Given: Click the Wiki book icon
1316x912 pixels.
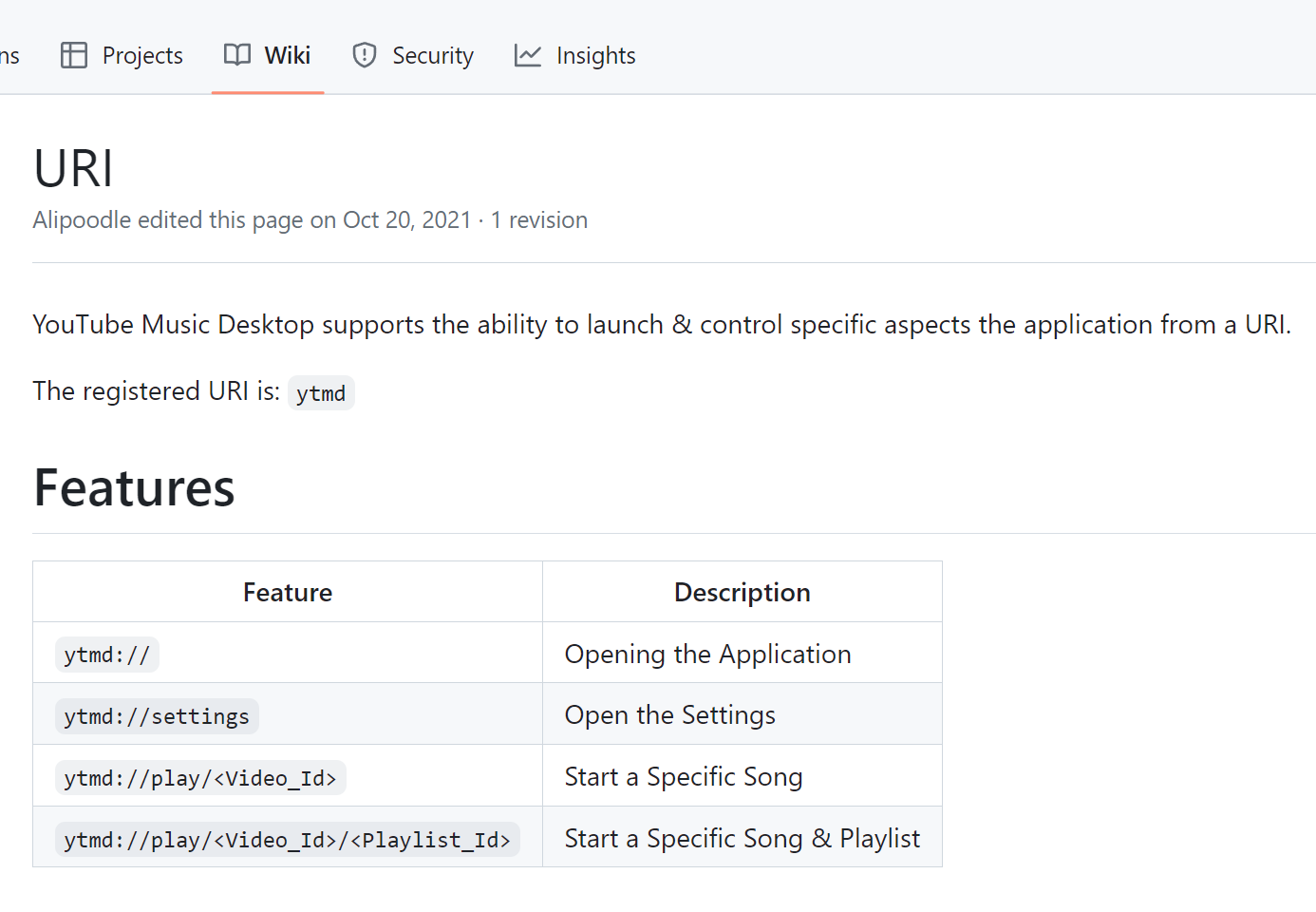Looking at the screenshot, I should pyautogui.click(x=237, y=55).
